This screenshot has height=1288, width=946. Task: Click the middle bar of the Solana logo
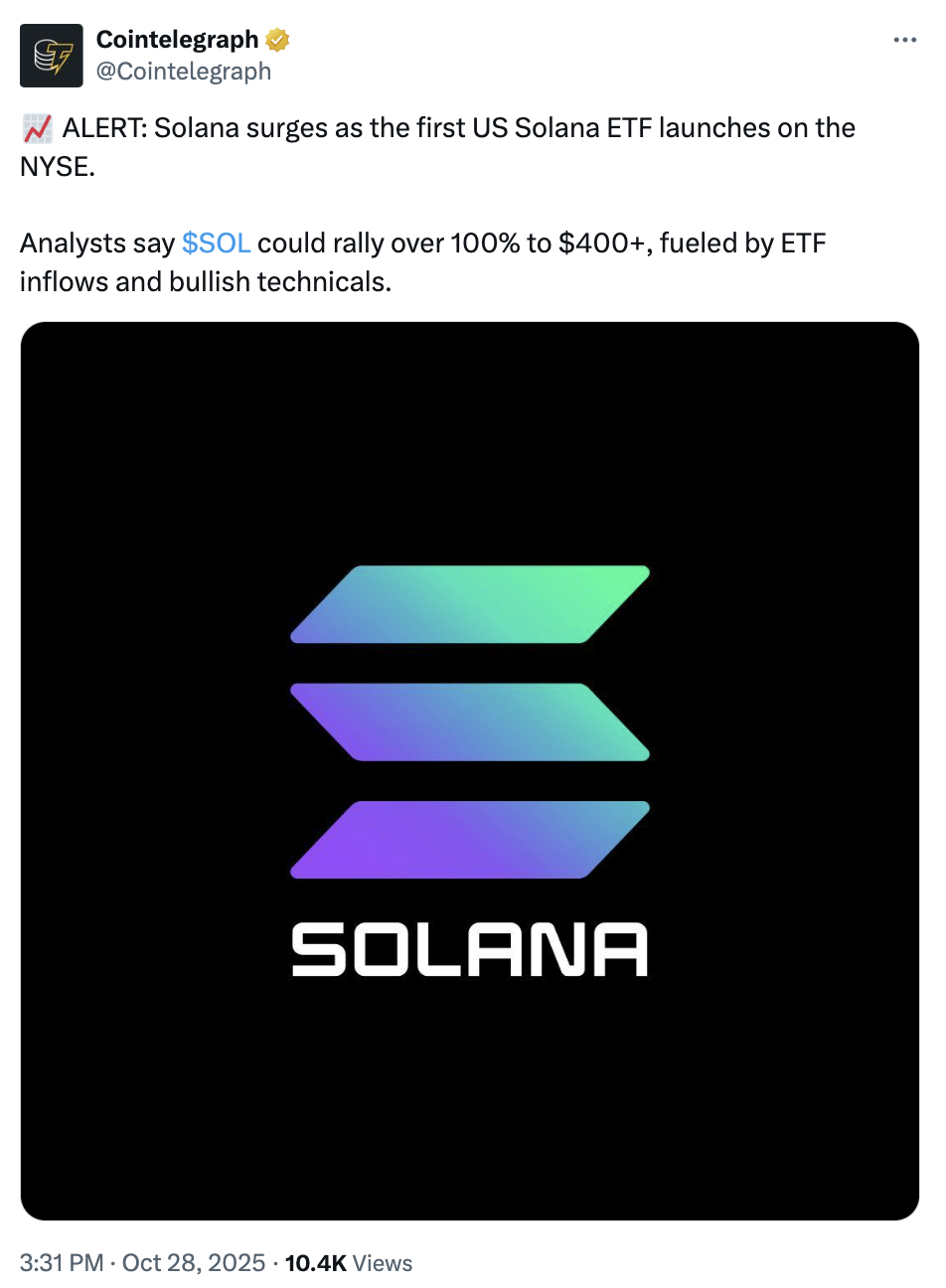point(470,722)
